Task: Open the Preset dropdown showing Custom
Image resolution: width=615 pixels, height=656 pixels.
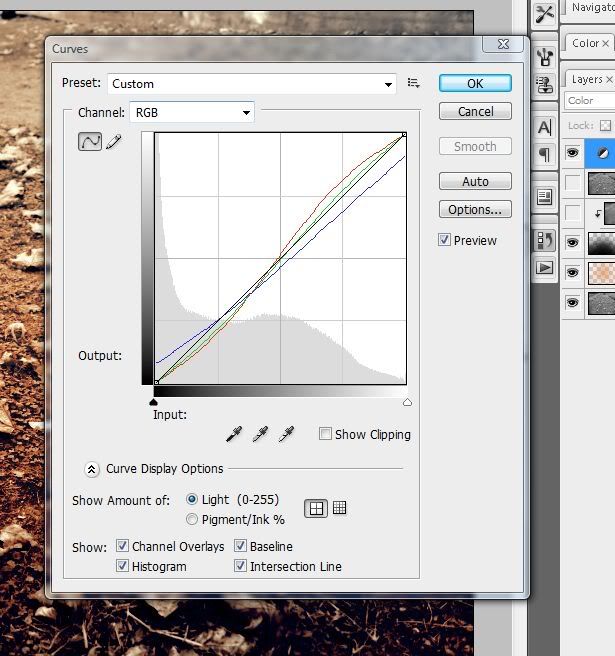Action: tap(252, 84)
